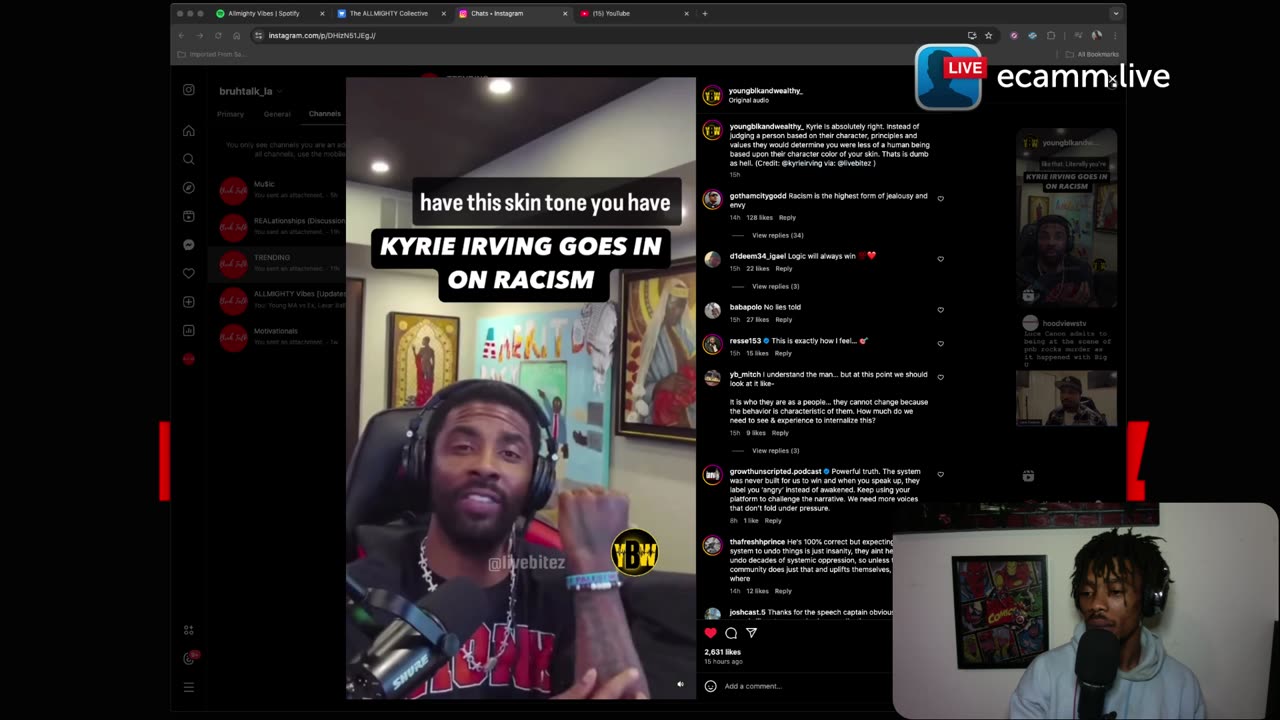Click the address bar URL
The height and width of the screenshot is (720, 1280).
pyautogui.click(x=322, y=35)
